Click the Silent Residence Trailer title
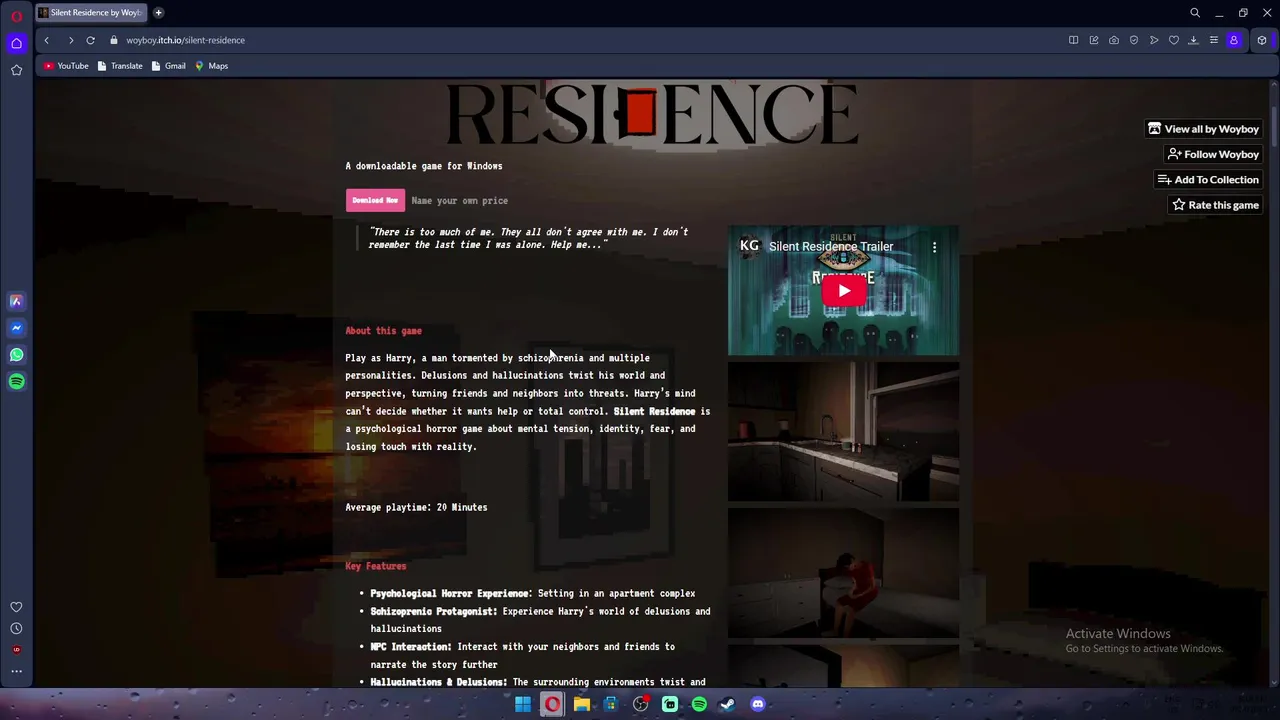Image resolution: width=1280 pixels, height=720 pixels. 831,246
